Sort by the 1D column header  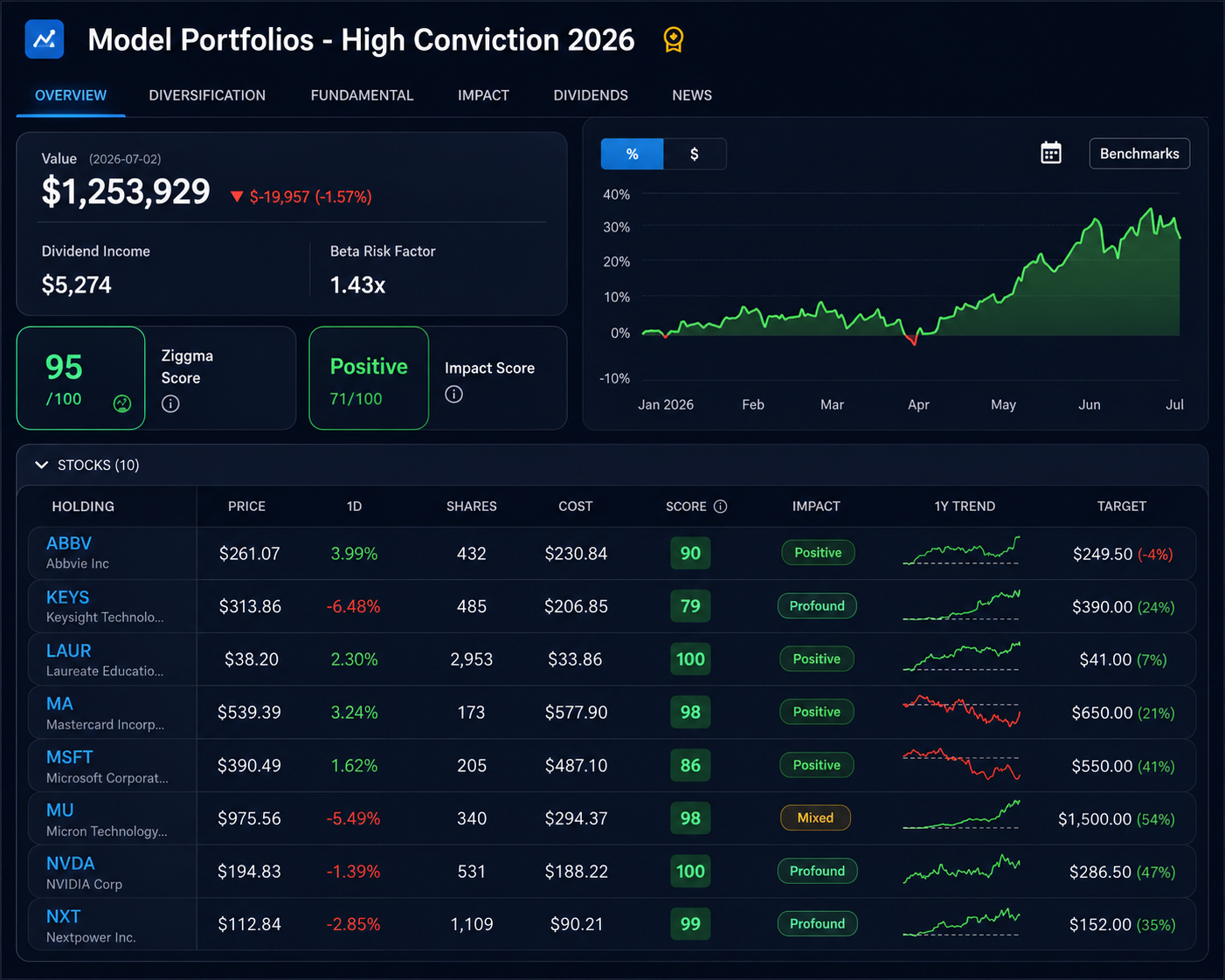click(354, 507)
